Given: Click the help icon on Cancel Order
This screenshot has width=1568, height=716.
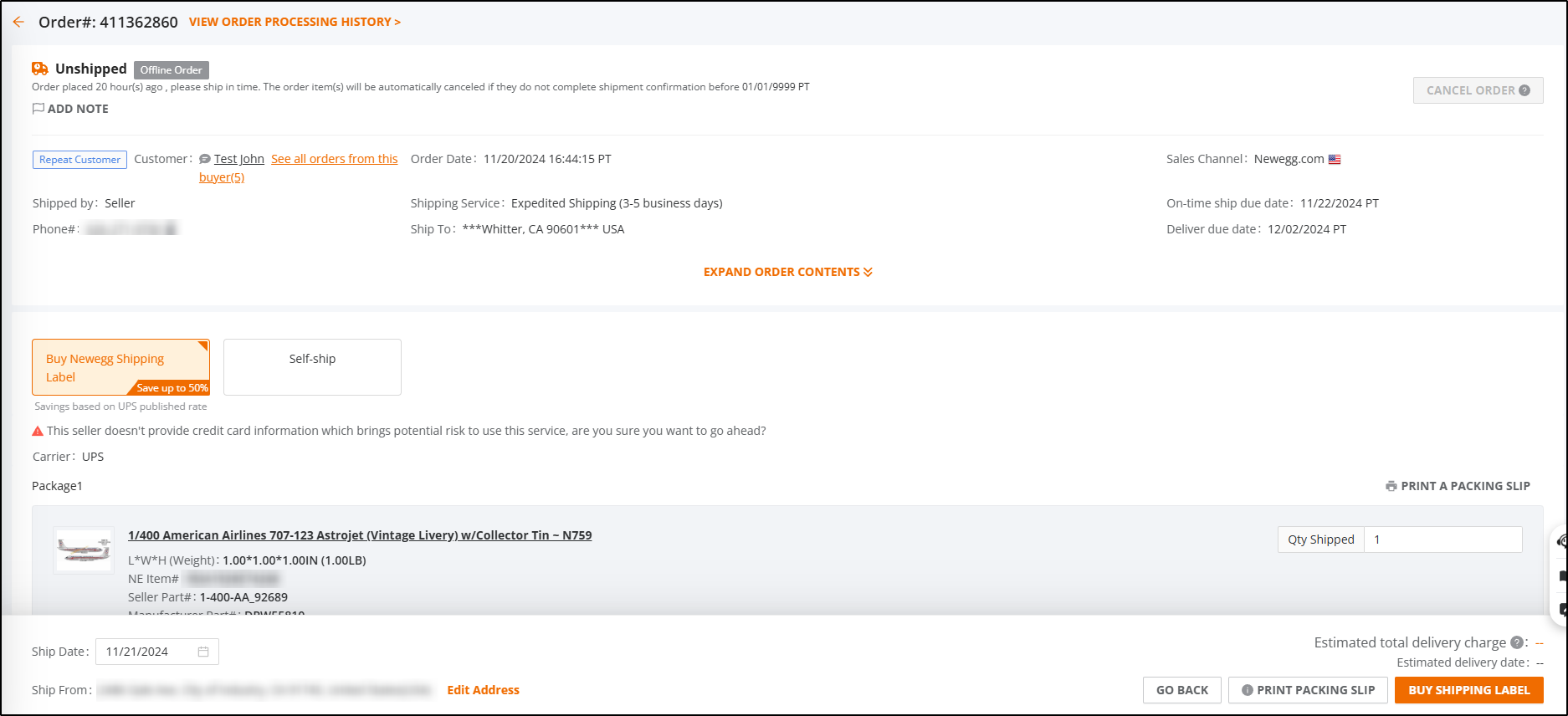Looking at the screenshot, I should [x=1524, y=90].
